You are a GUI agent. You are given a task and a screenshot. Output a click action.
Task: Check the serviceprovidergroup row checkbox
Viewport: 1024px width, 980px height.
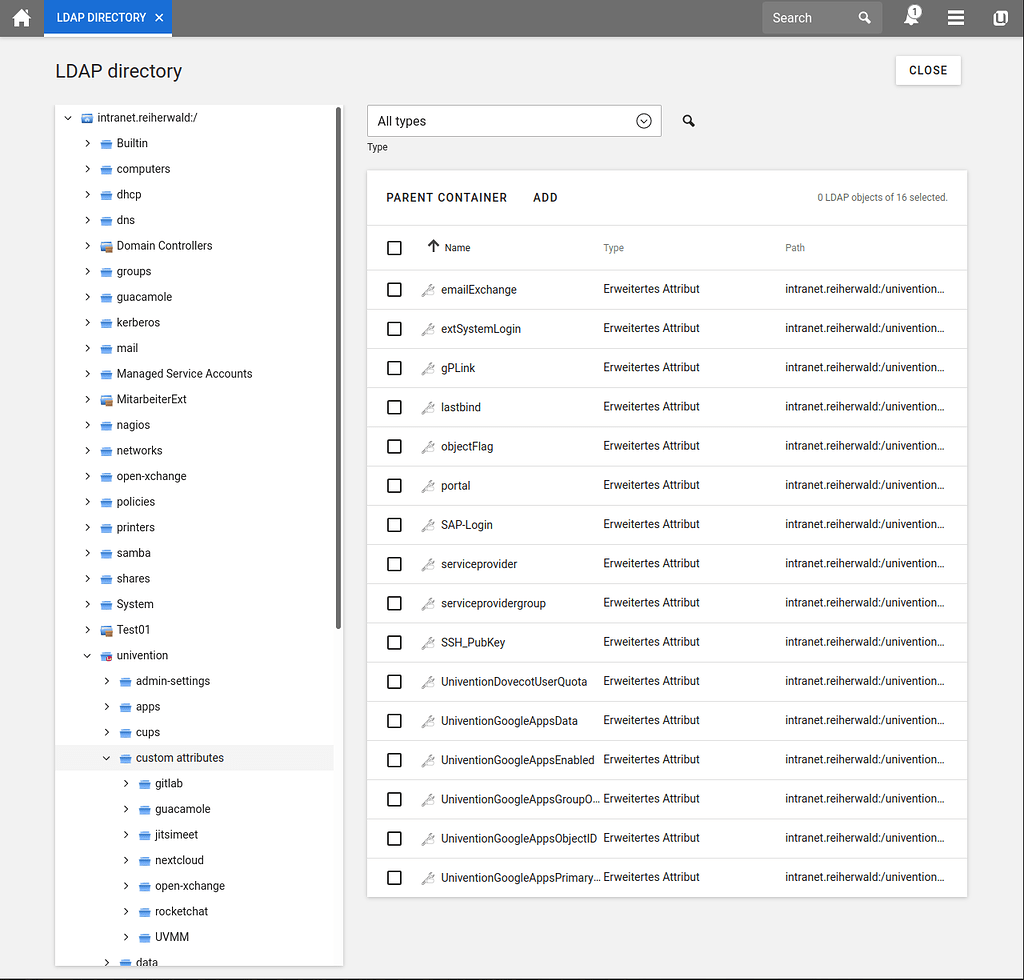(x=394, y=603)
